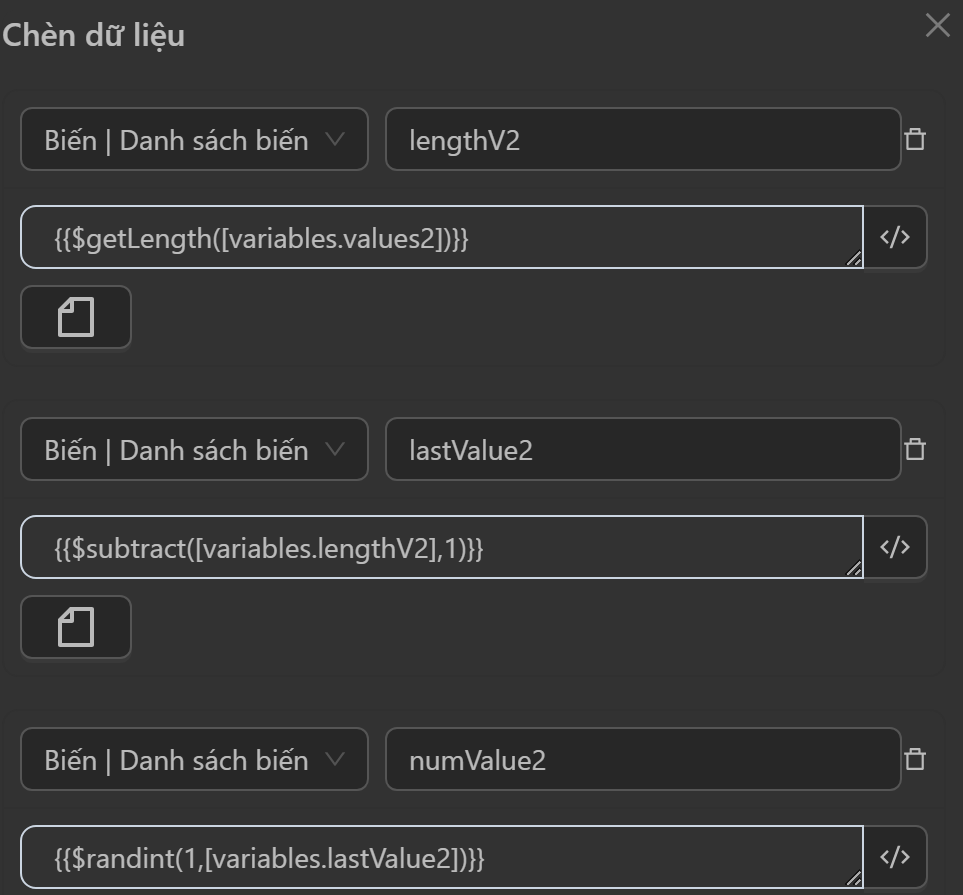The width and height of the screenshot is (963, 895).
Task: Grab resize handle of getLength textarea
Action: point(853,259)
